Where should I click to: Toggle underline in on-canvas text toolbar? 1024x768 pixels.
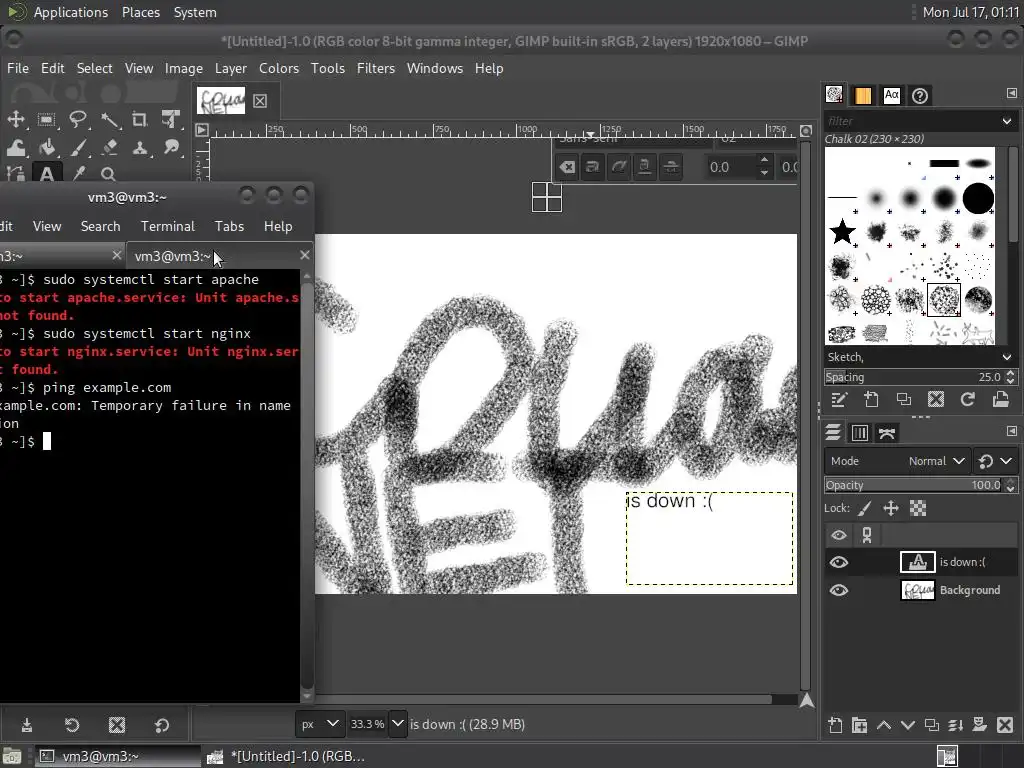645,167
